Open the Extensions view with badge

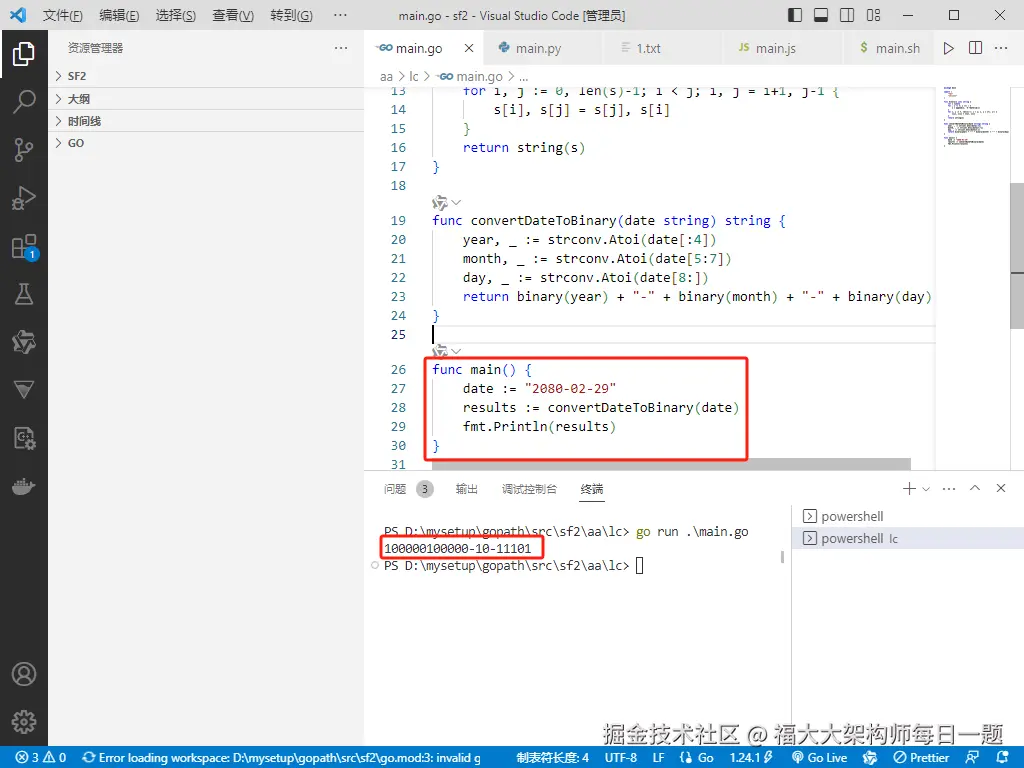click(25, 248)
